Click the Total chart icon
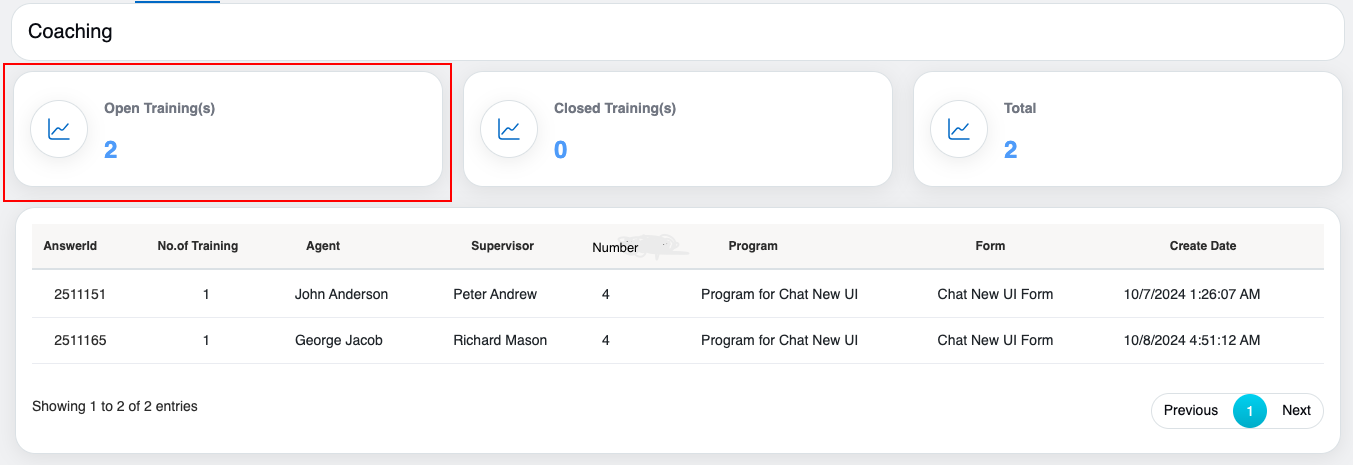 click(x=960, y=129)
